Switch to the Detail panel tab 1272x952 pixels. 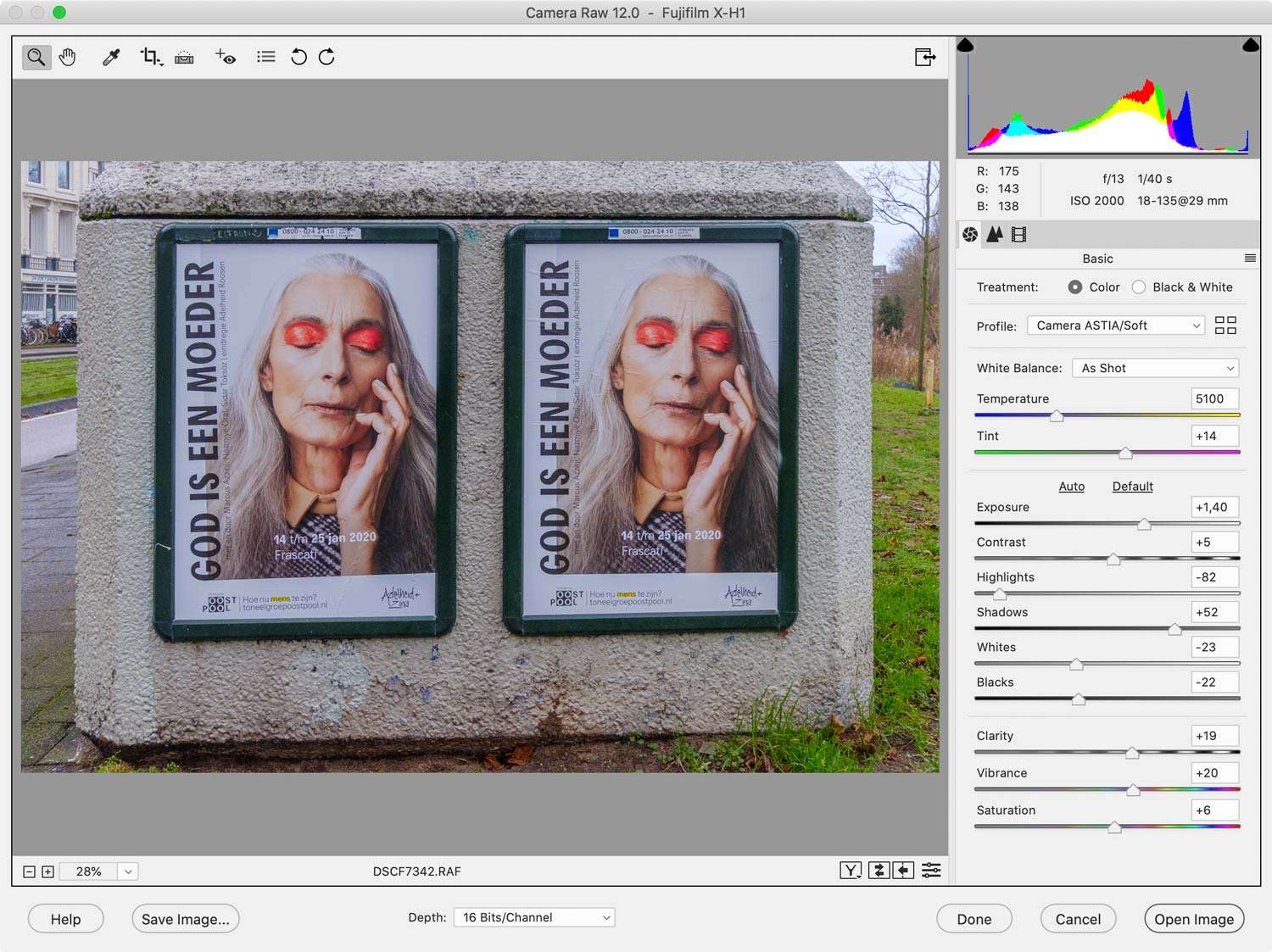(995, 234)
